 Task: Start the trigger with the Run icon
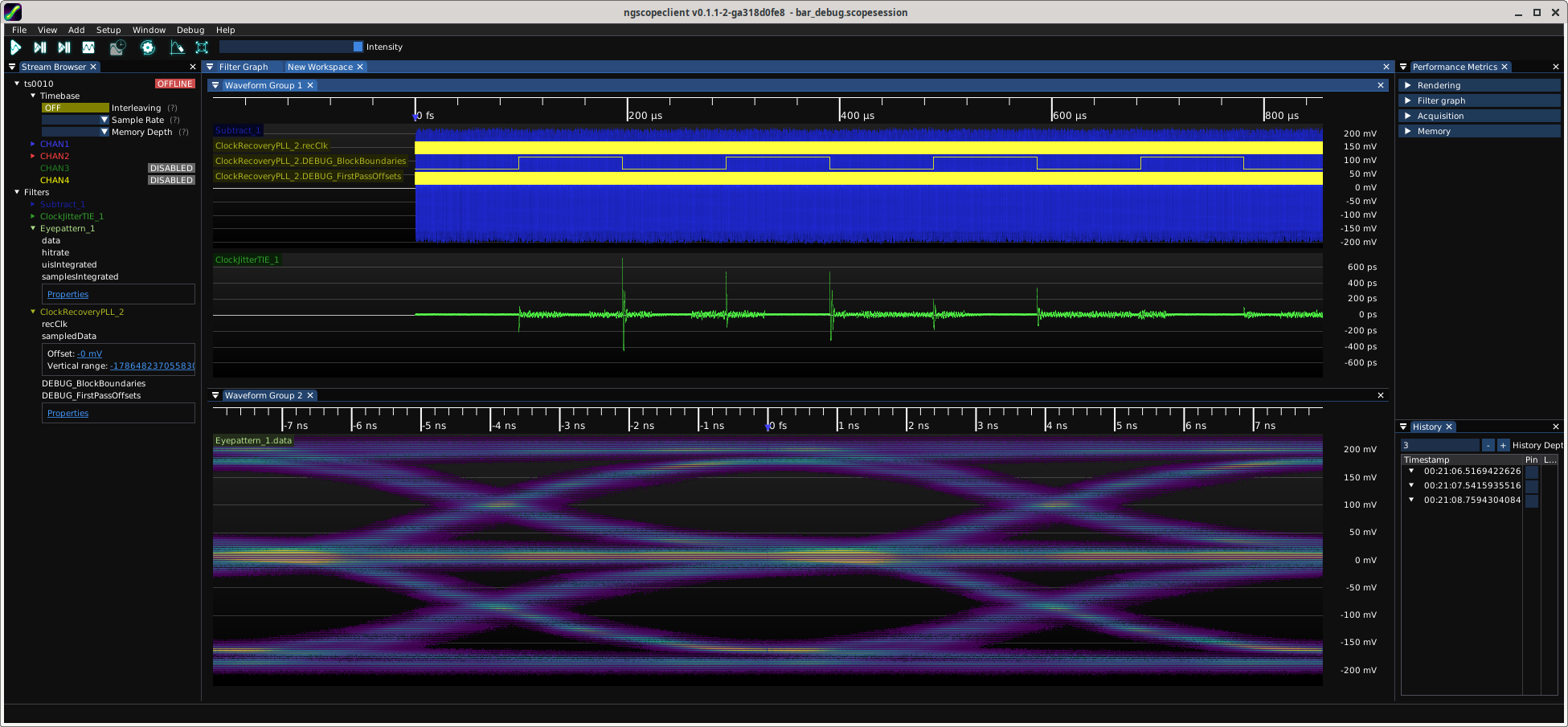[x=15, y=47]
